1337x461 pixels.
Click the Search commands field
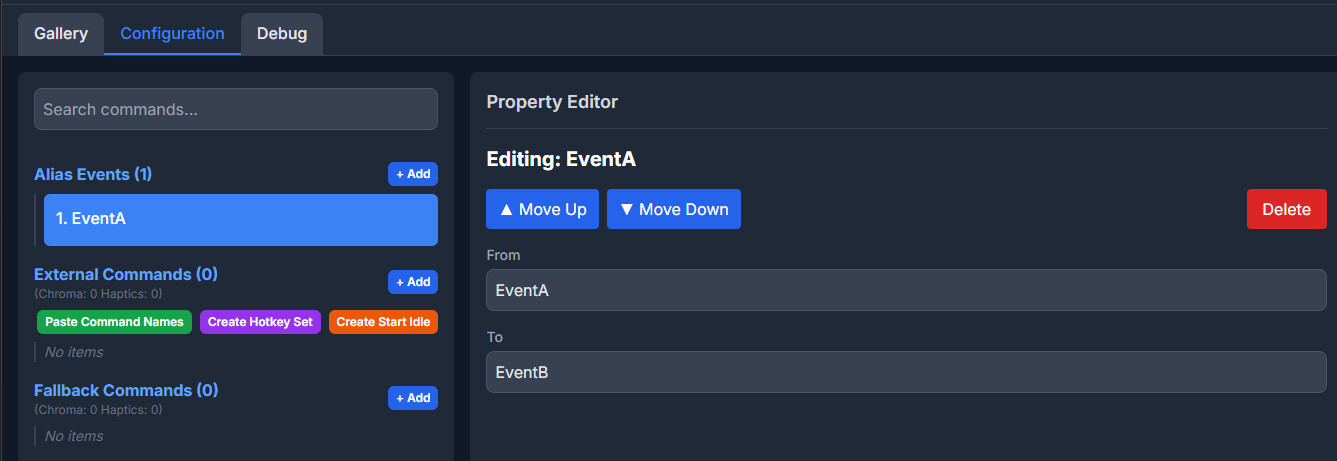point(236,109)
